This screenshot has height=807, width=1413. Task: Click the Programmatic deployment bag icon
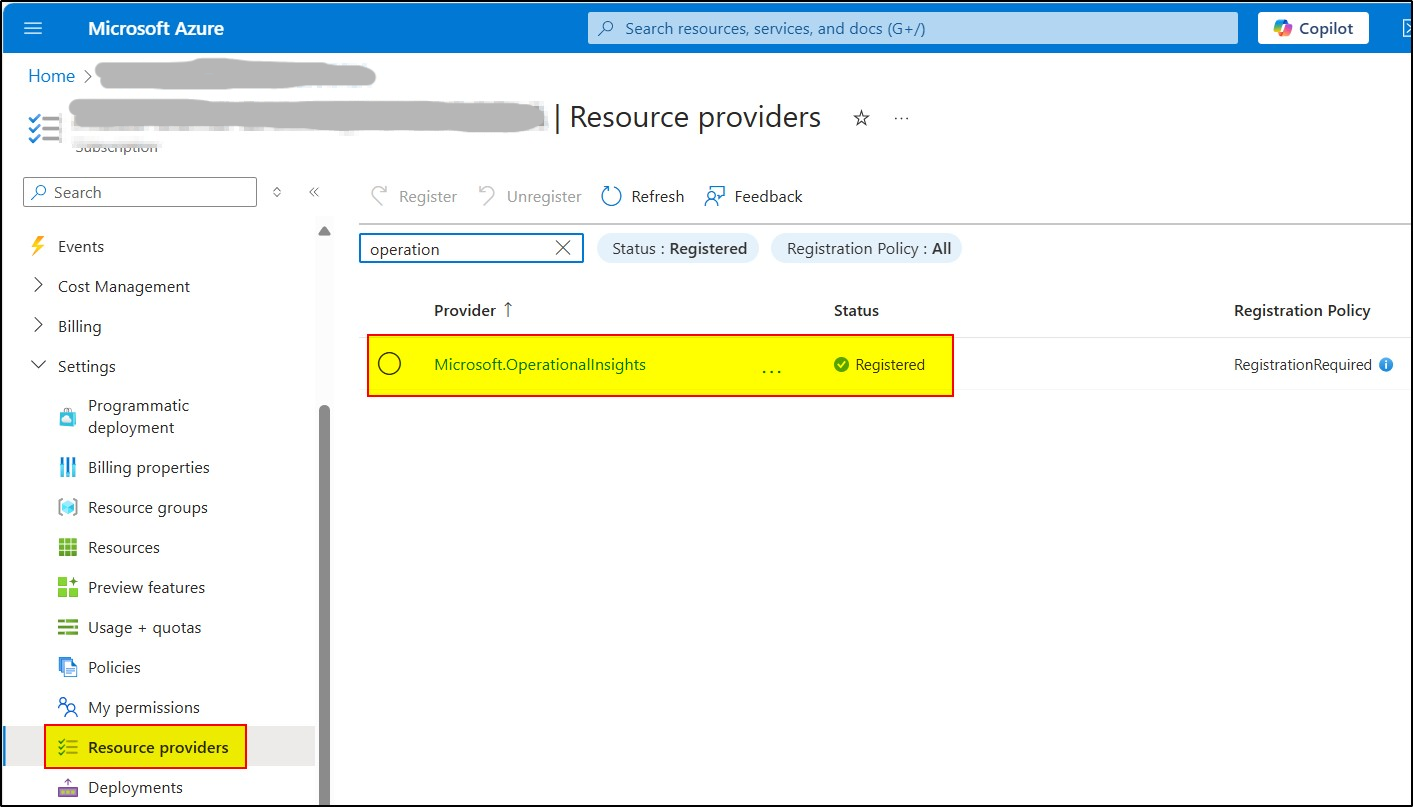(67, 417)
